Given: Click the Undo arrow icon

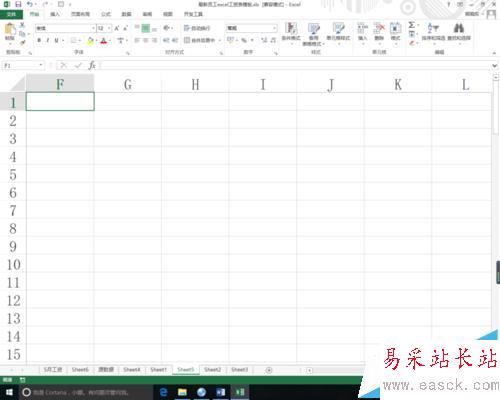Looking at the screenshot, I should pos(30,4).
